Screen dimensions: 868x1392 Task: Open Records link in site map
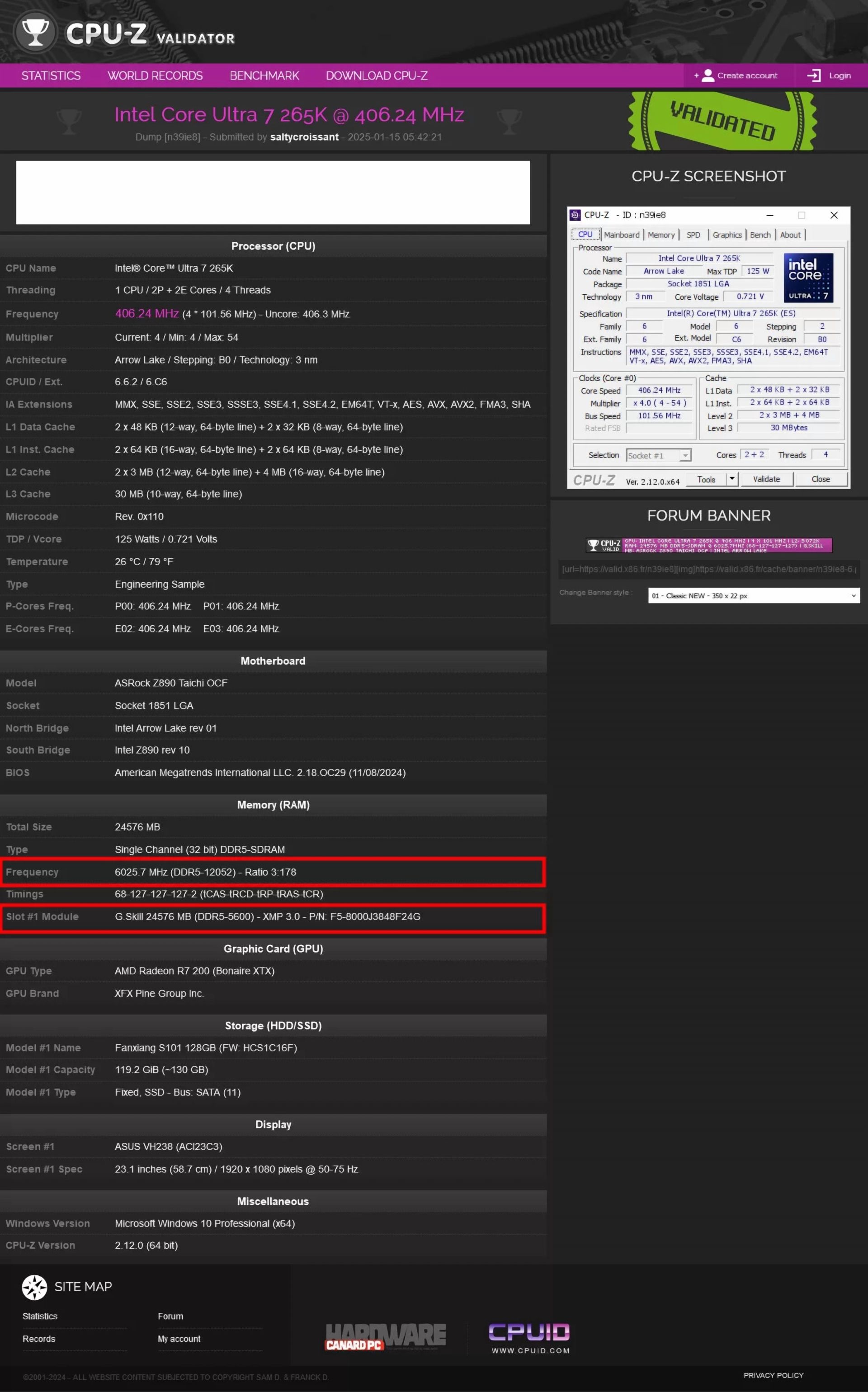pos(39,1339)
